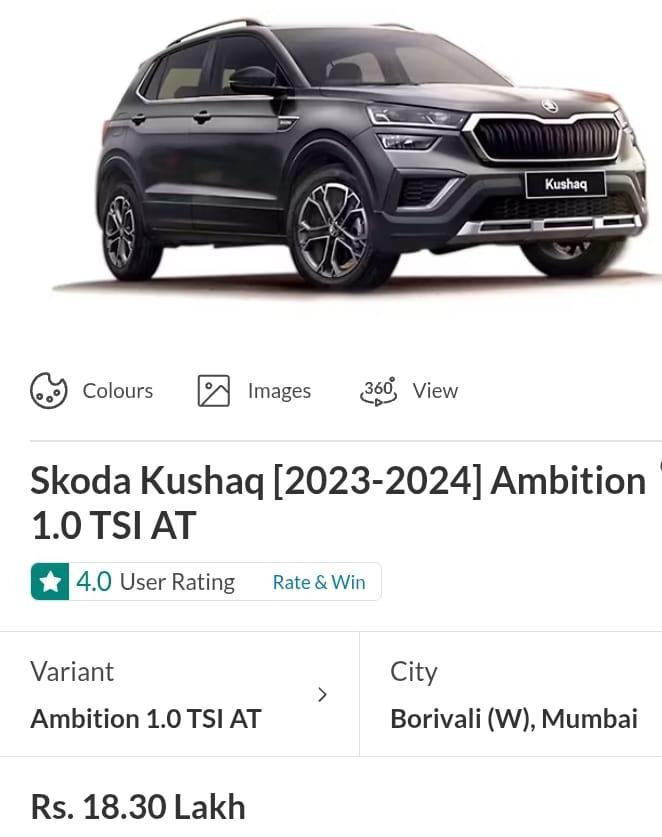Open the 4.0 rating score

(x=94, y=582)
